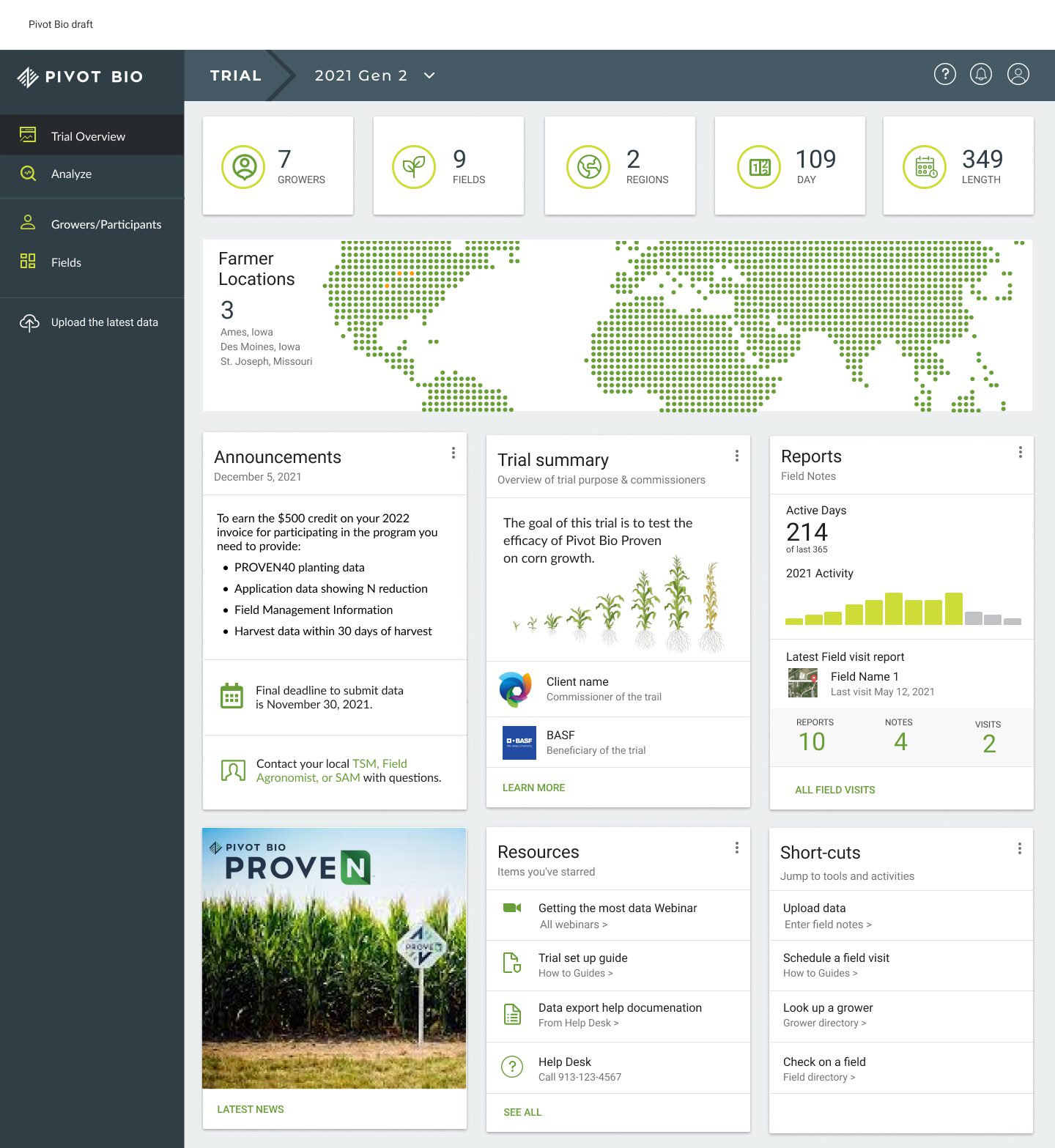Open the help question mark icon in header
Viewport: 1055px width, 1148px height.
pos(945,74)
